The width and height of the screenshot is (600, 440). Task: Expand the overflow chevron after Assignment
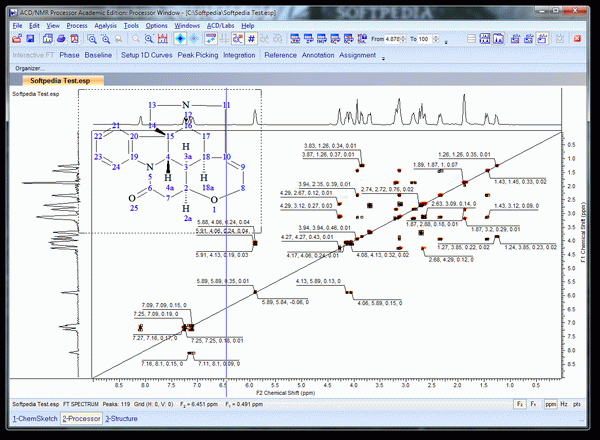[383, 58]
